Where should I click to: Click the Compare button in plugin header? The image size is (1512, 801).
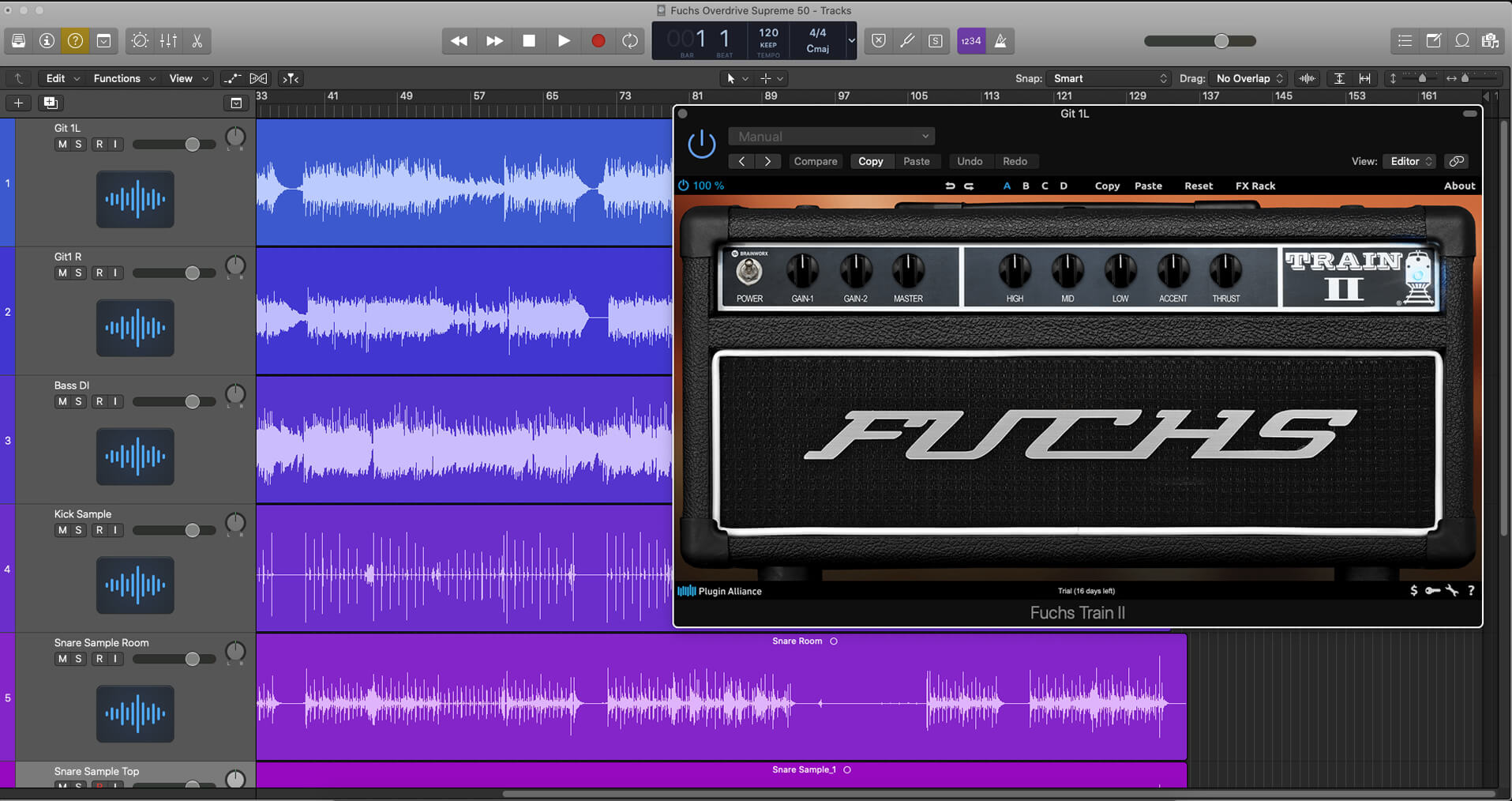(816, 161)
